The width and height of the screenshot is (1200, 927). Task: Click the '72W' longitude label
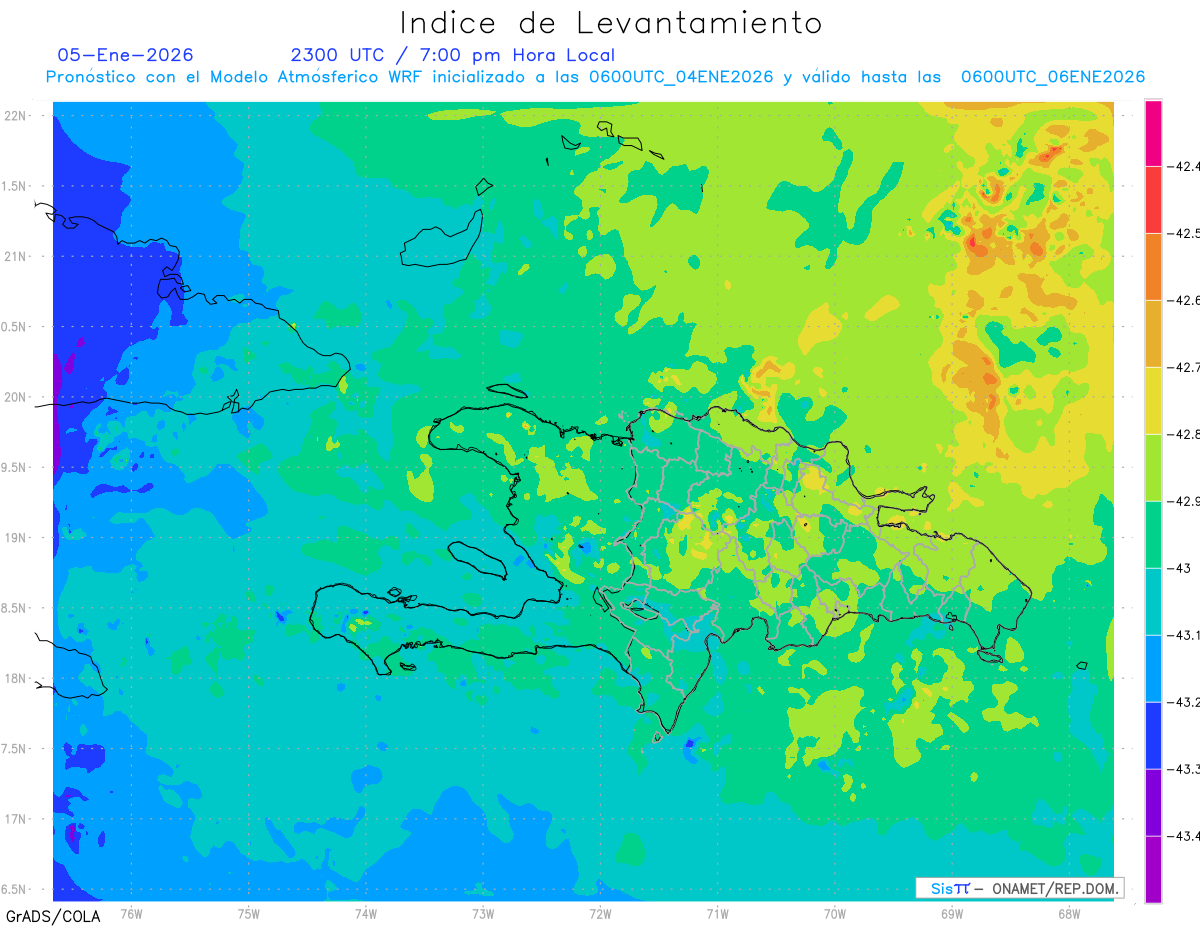coord(600,913)
